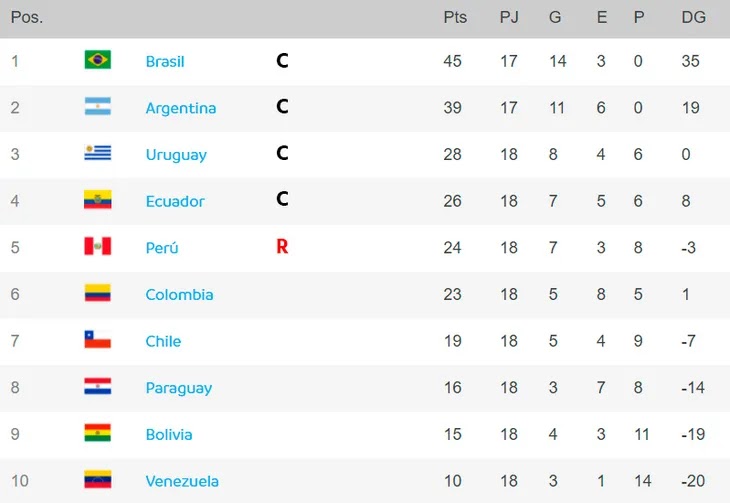Click the Brasil flag icon
Image resolution: width=730 pixels, height=503 pixels.
click(x=97, y=60)
